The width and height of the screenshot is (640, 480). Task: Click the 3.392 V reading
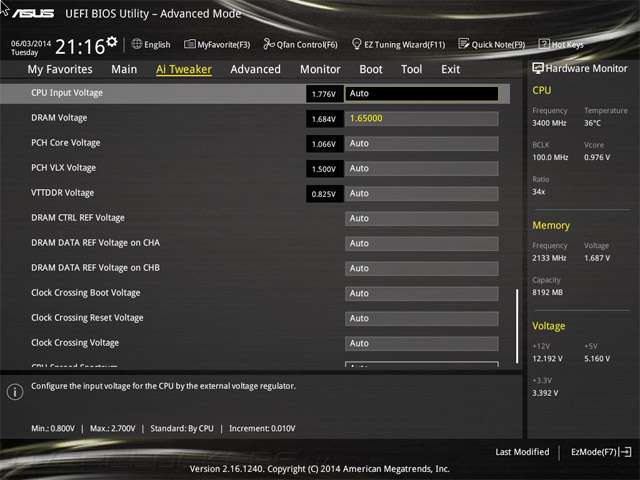click(545, 393)
